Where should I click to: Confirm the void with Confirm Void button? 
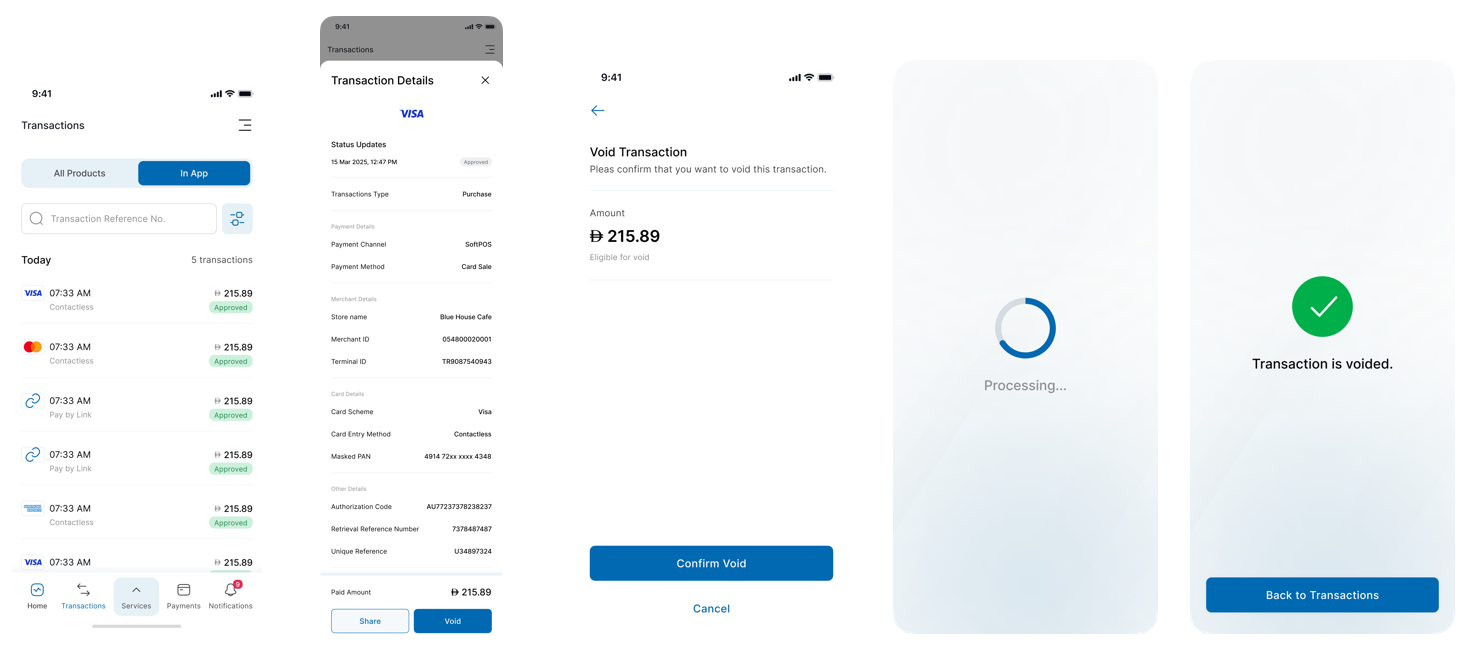(711, 563)
